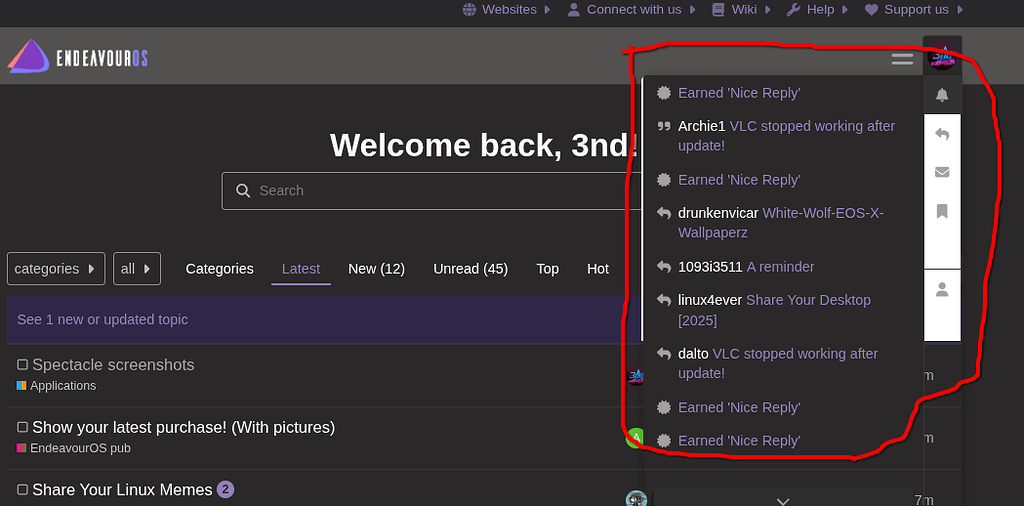Switch to the Unread (45) tab
The width and height of the screenshot is (1024, 506).
click(x=470, y=269)
